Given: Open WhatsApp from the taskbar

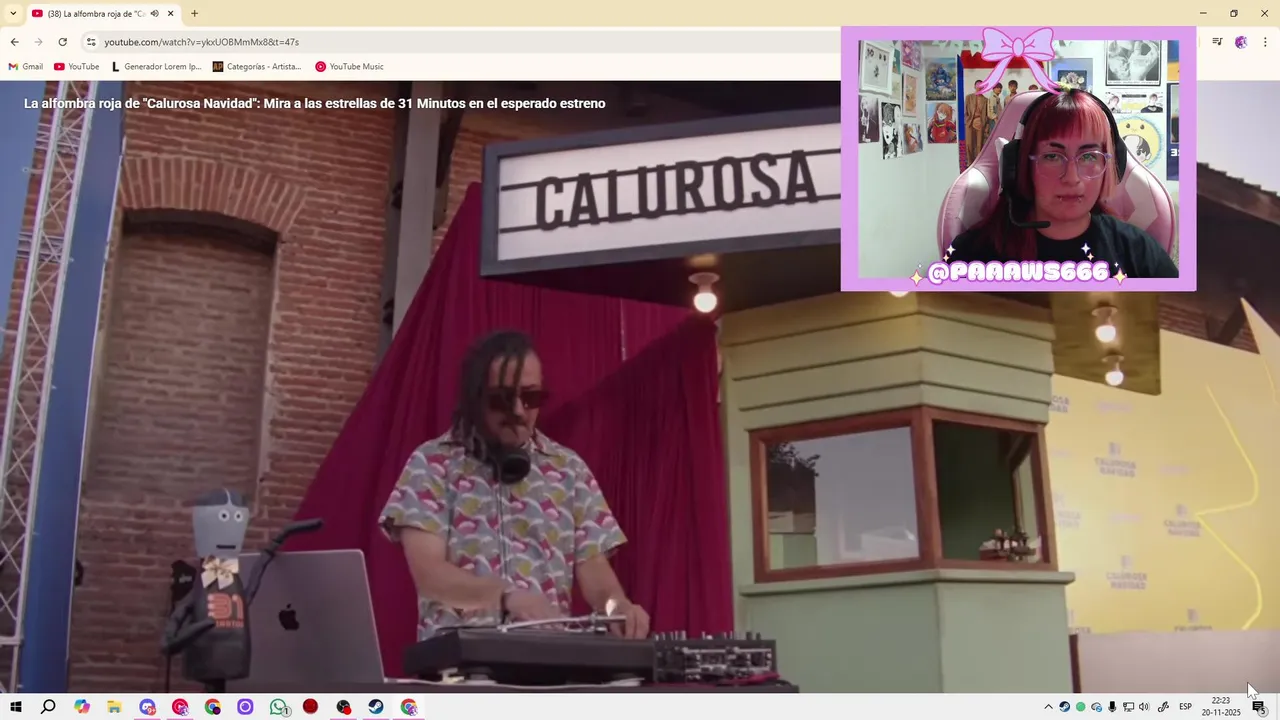Looking at the screenshot, I should tap(279, 707).
